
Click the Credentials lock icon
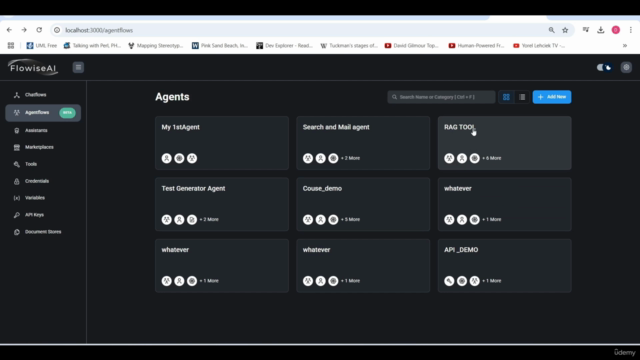pos(17,181)
